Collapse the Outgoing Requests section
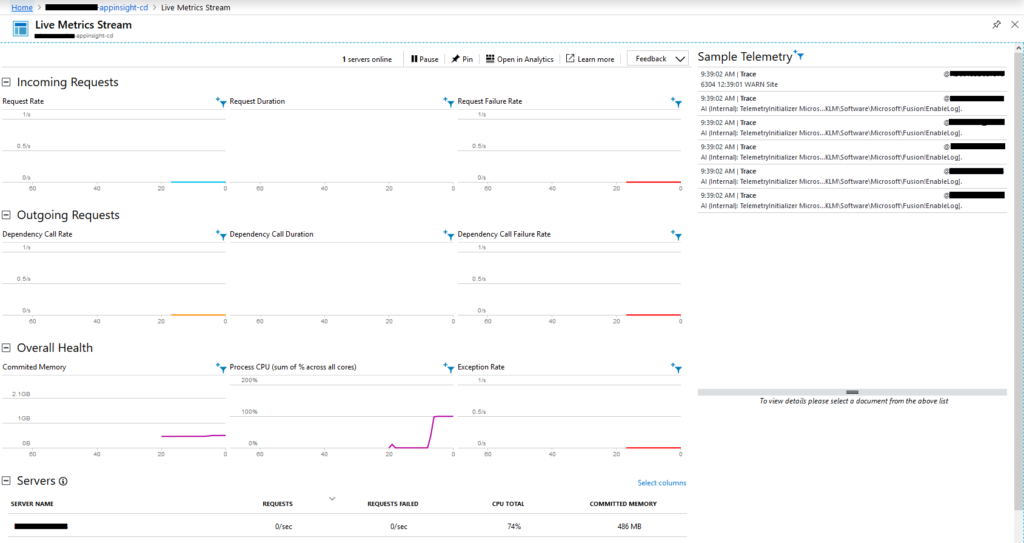The width and height of the screenshot is (1024, 543). point(7,215)
